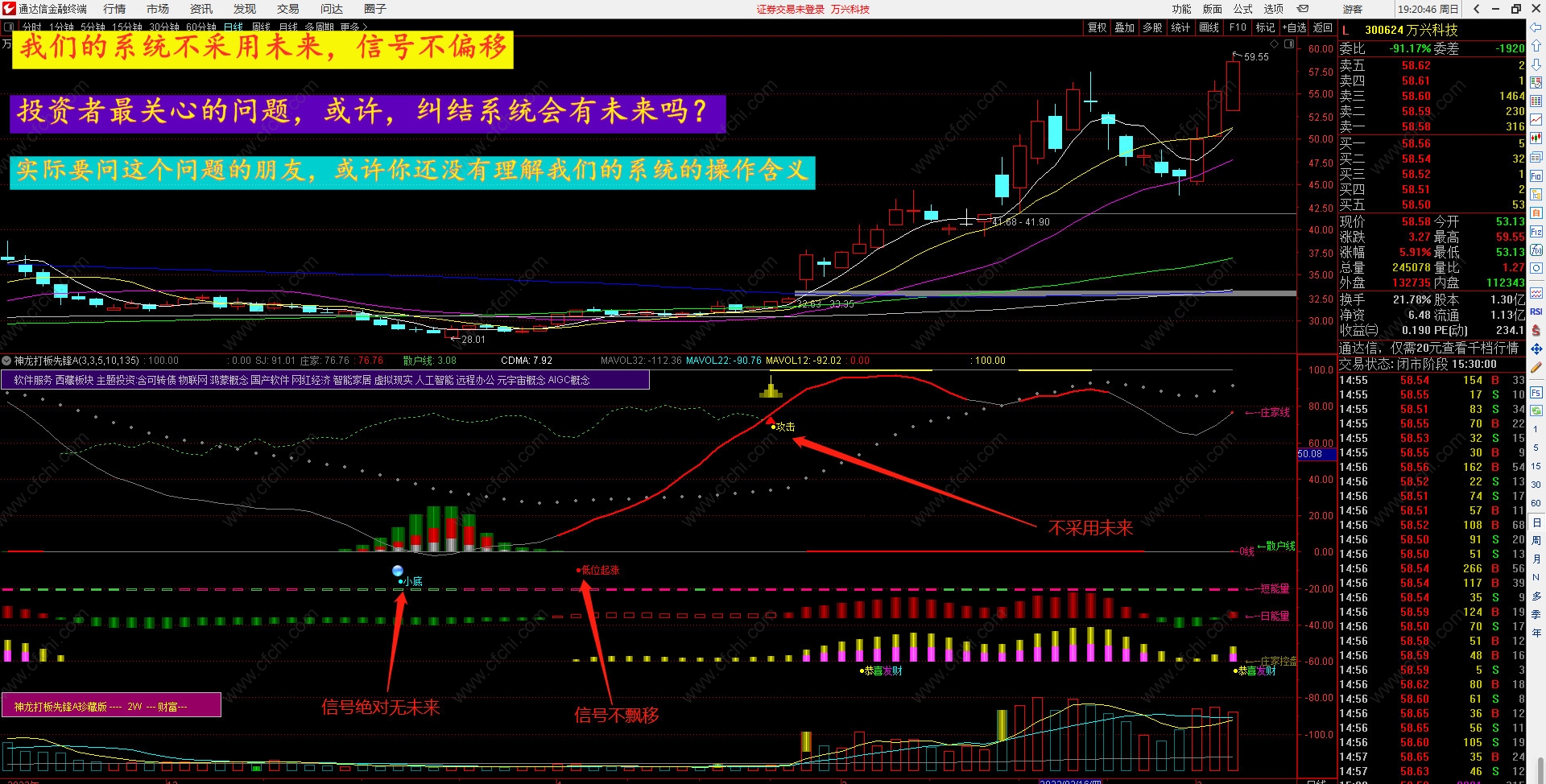This screenshot has width=1546, height=784.
Task: Click the 标记 button
Action: pos(1265,27)
